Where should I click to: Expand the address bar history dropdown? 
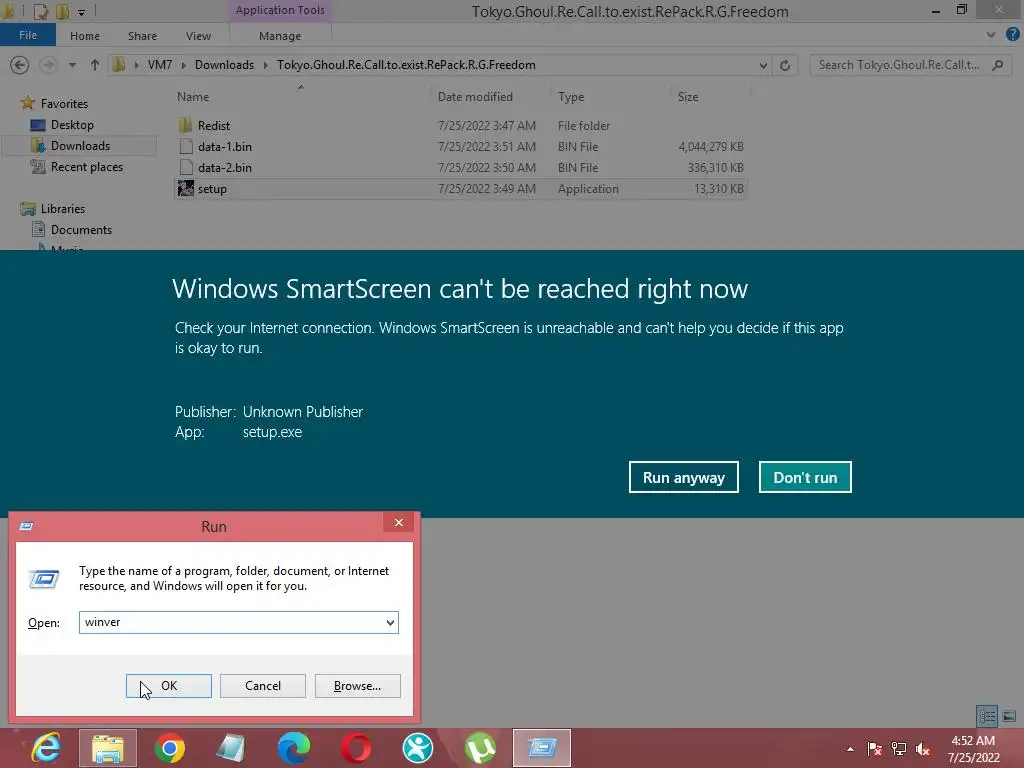click(x=763, y=65)
